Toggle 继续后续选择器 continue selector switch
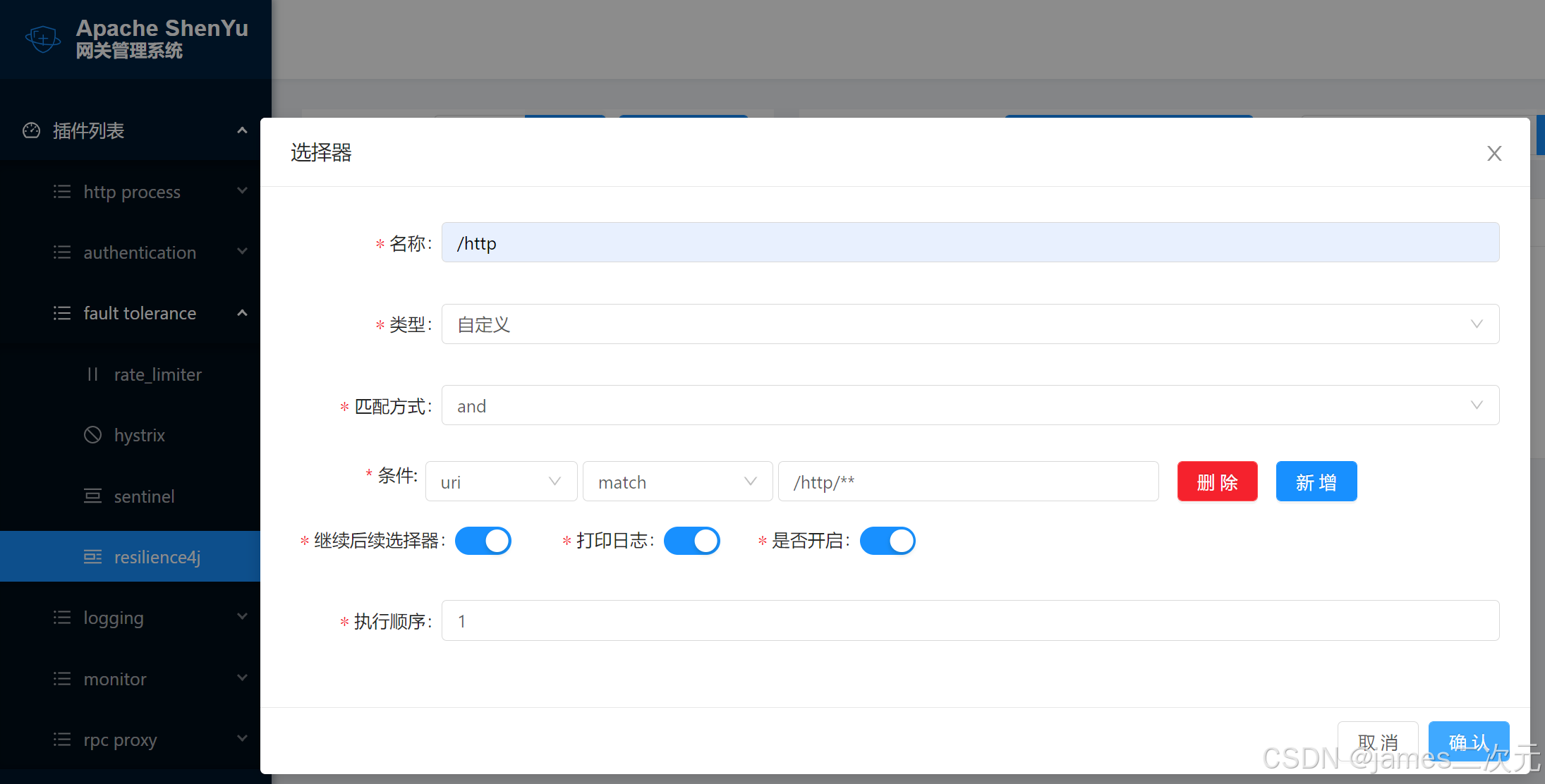Viewport: 1545px width, 784px height. (x=483, y=541)
